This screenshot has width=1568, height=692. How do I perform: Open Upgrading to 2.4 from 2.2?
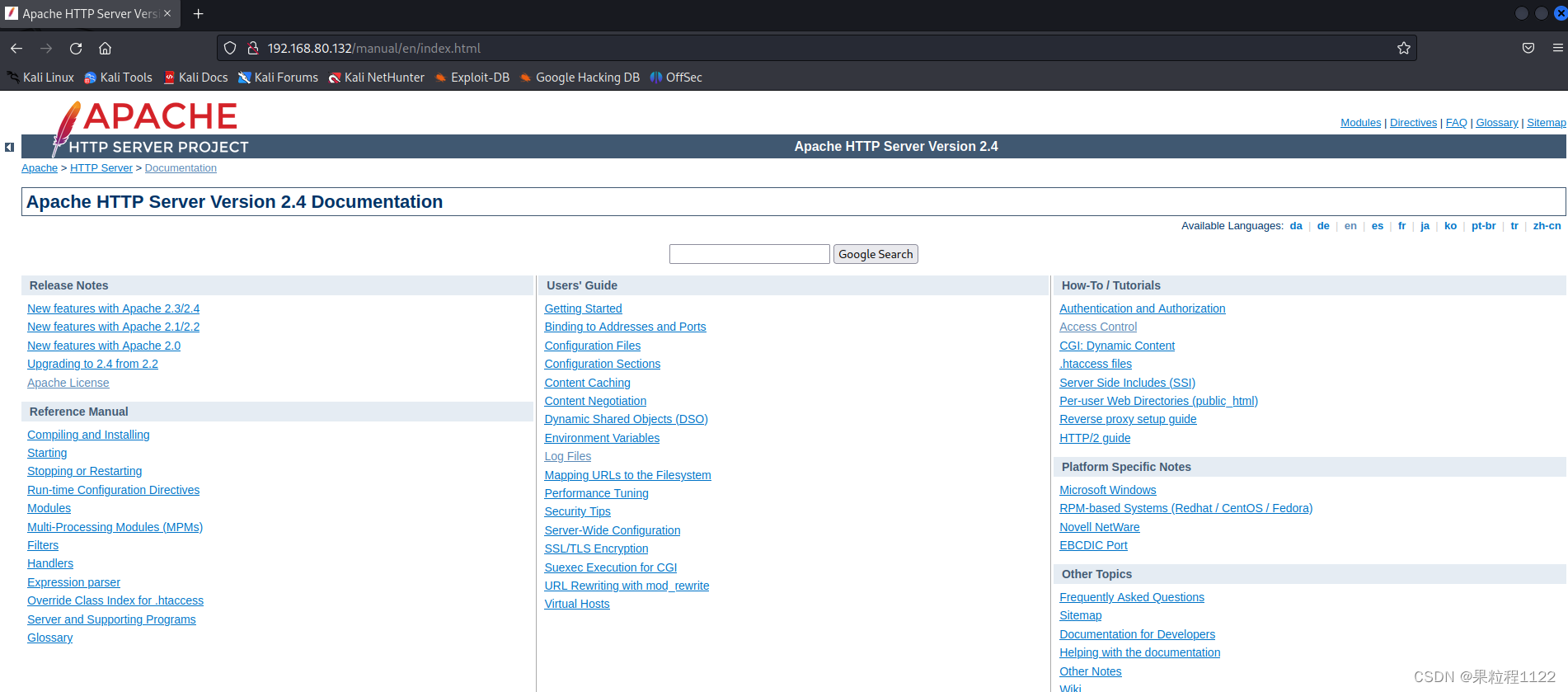point(92,364)
